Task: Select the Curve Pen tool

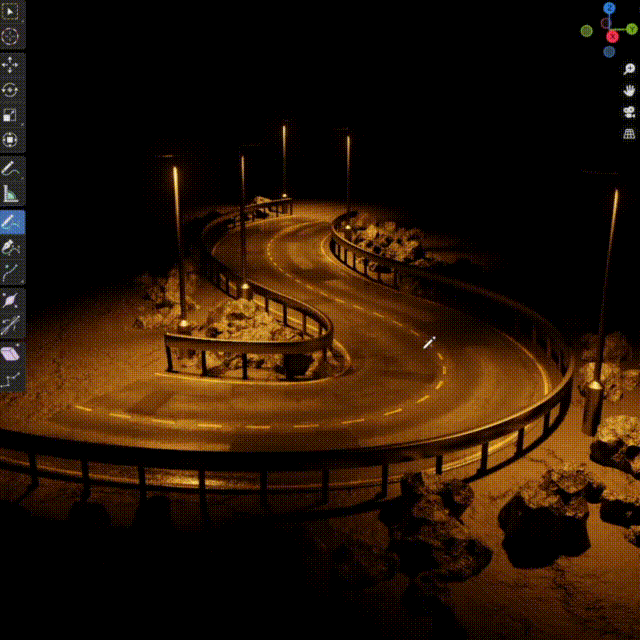Action: [11, 247]
